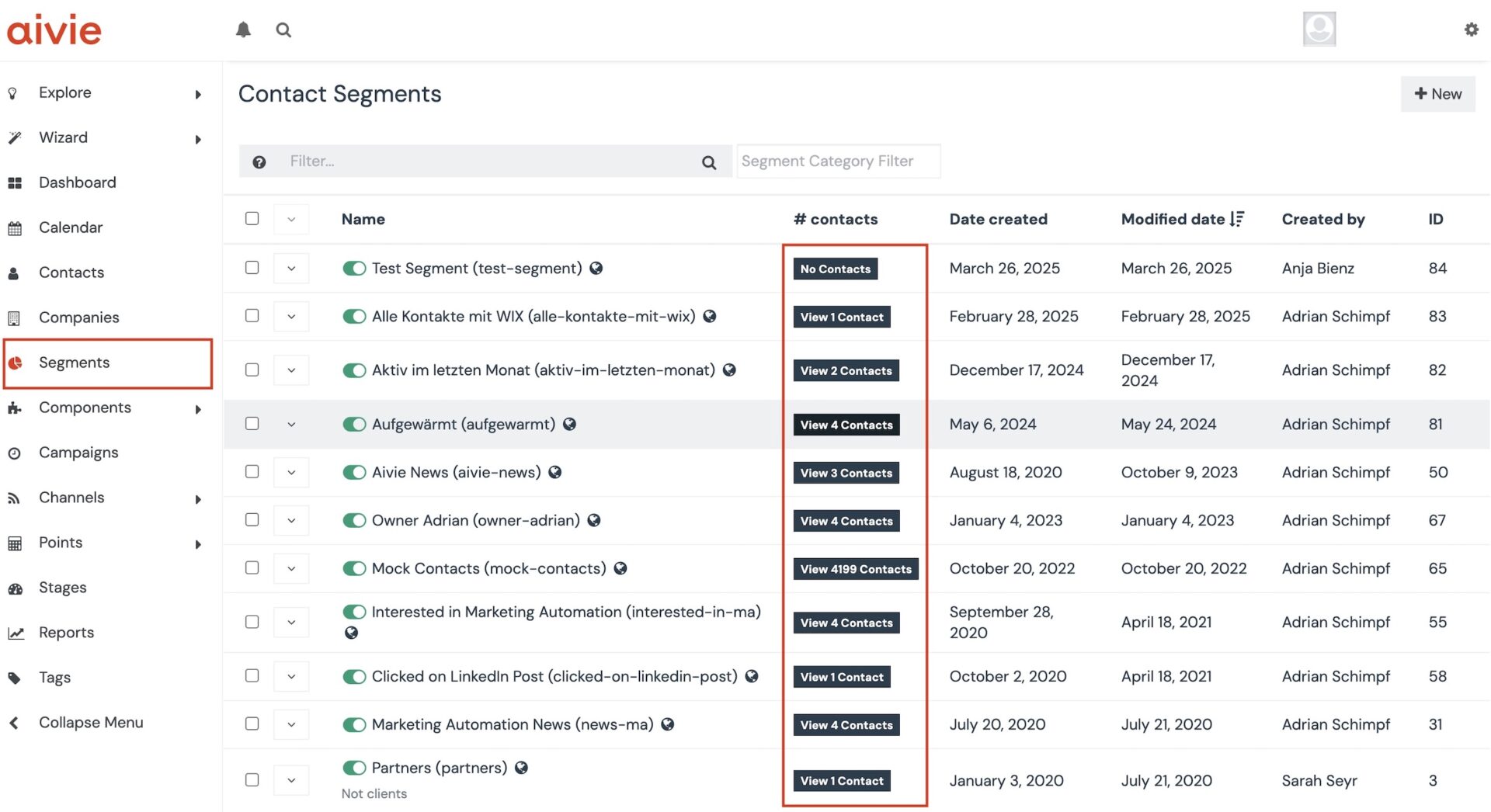Click into the Filter text field
The width and height of the screenshot is (1491, 812).
tap(489, 161)
